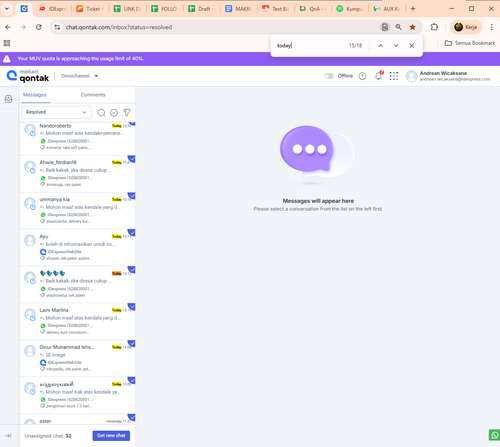This screenshot has width=500, height=447.
Task: Click the clock icon beside Offline
Action: click(x=362, y=76)
